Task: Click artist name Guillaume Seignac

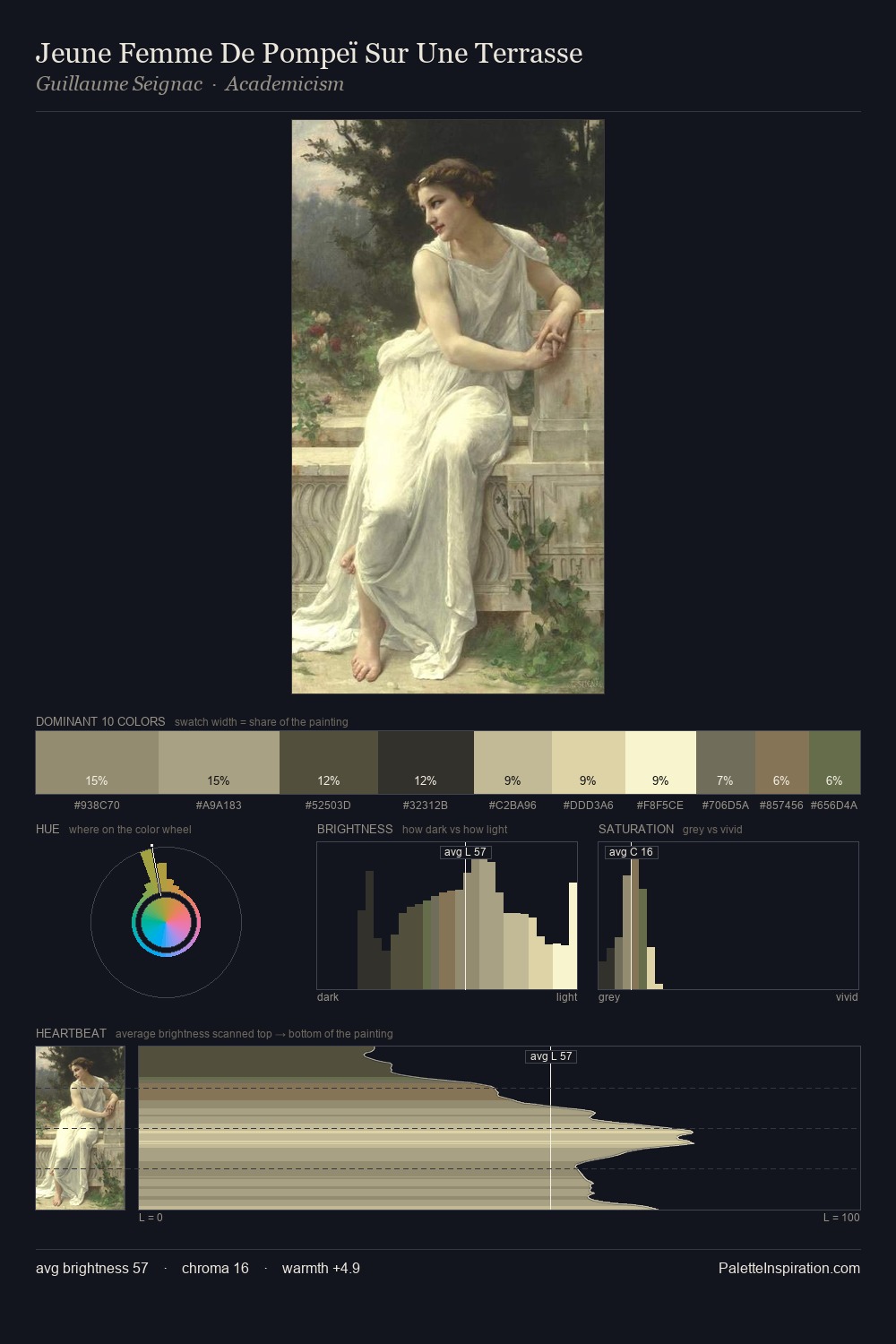Action: tap(119, 84)
